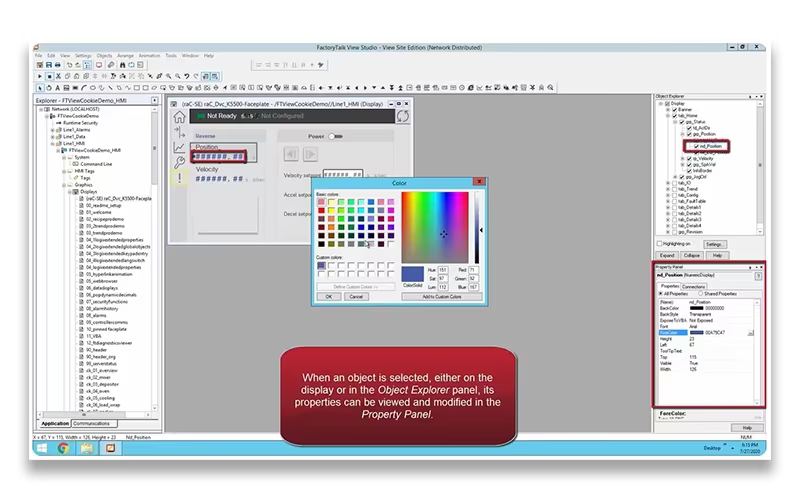Viewport: 800px width, 500px height.
Task: Pick the red basic color swatch
Action: pyautogui.click(x=321, y=210)
